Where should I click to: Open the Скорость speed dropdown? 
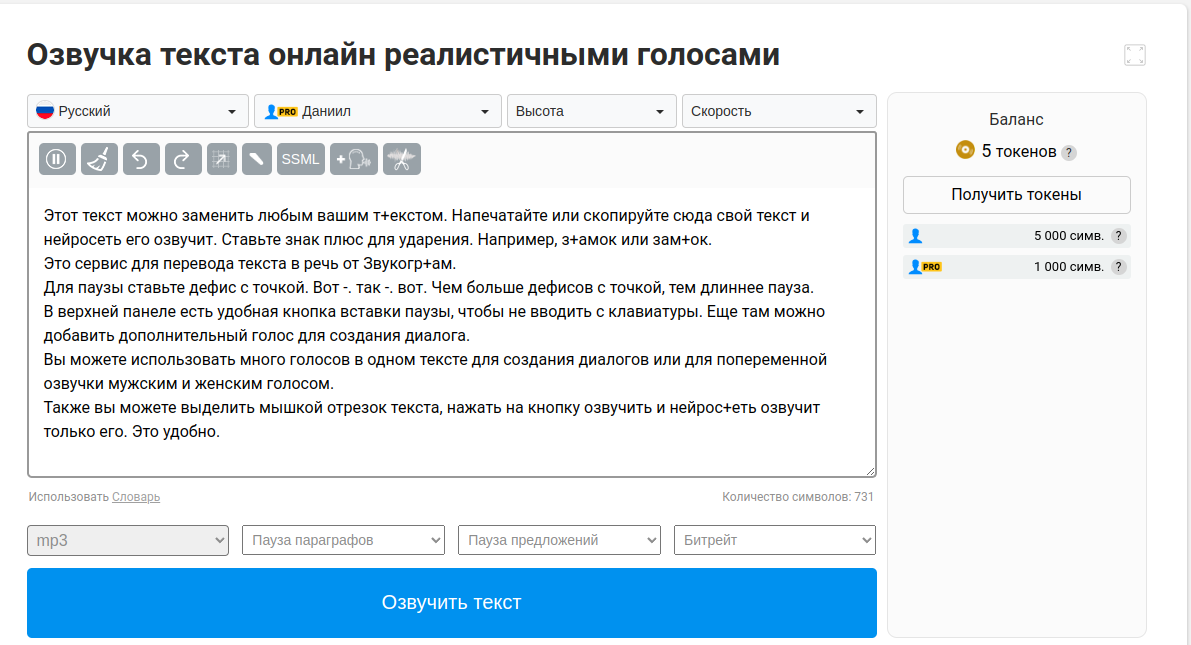pyautogui.click(x=779, y=111)
